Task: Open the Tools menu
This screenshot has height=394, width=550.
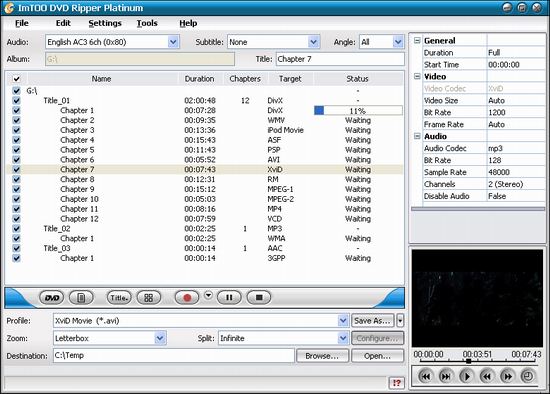Action: pos(147,23)
